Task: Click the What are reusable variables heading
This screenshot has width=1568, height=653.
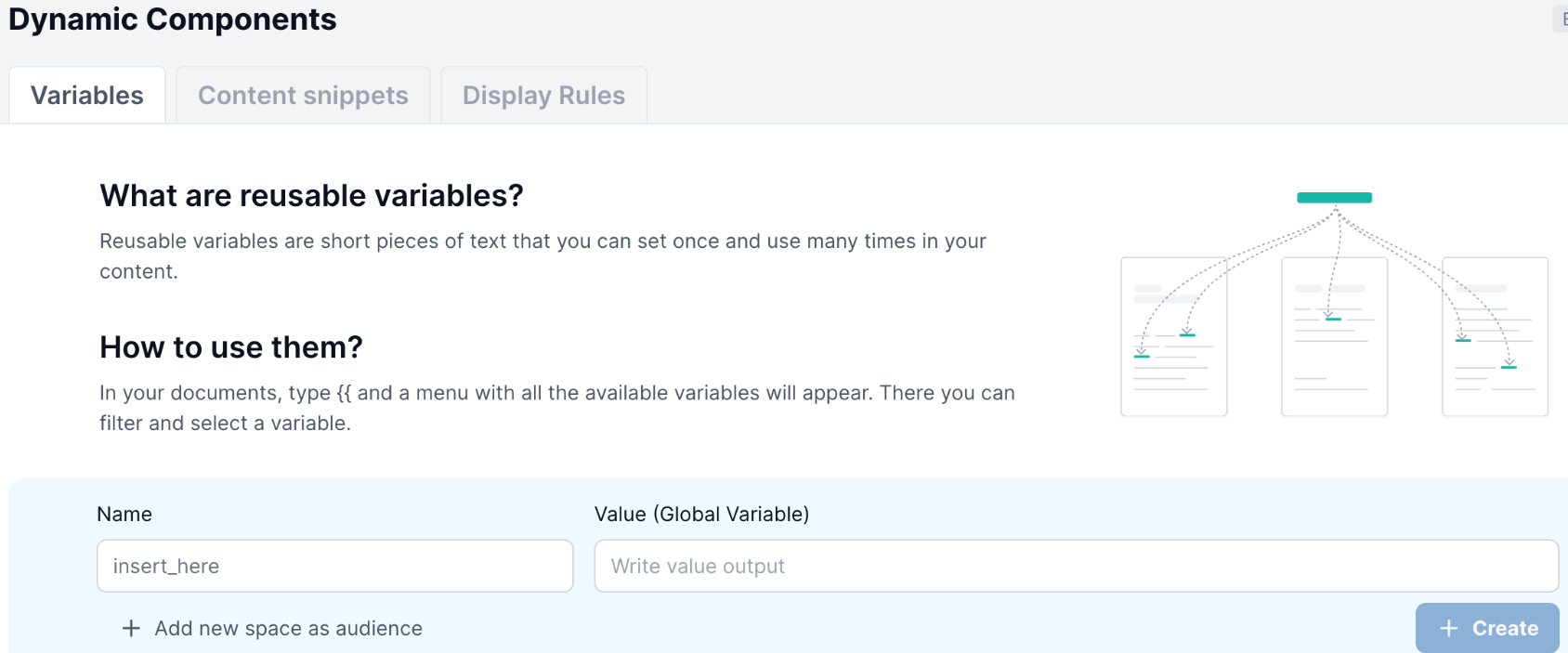Action: pos(311,195)
